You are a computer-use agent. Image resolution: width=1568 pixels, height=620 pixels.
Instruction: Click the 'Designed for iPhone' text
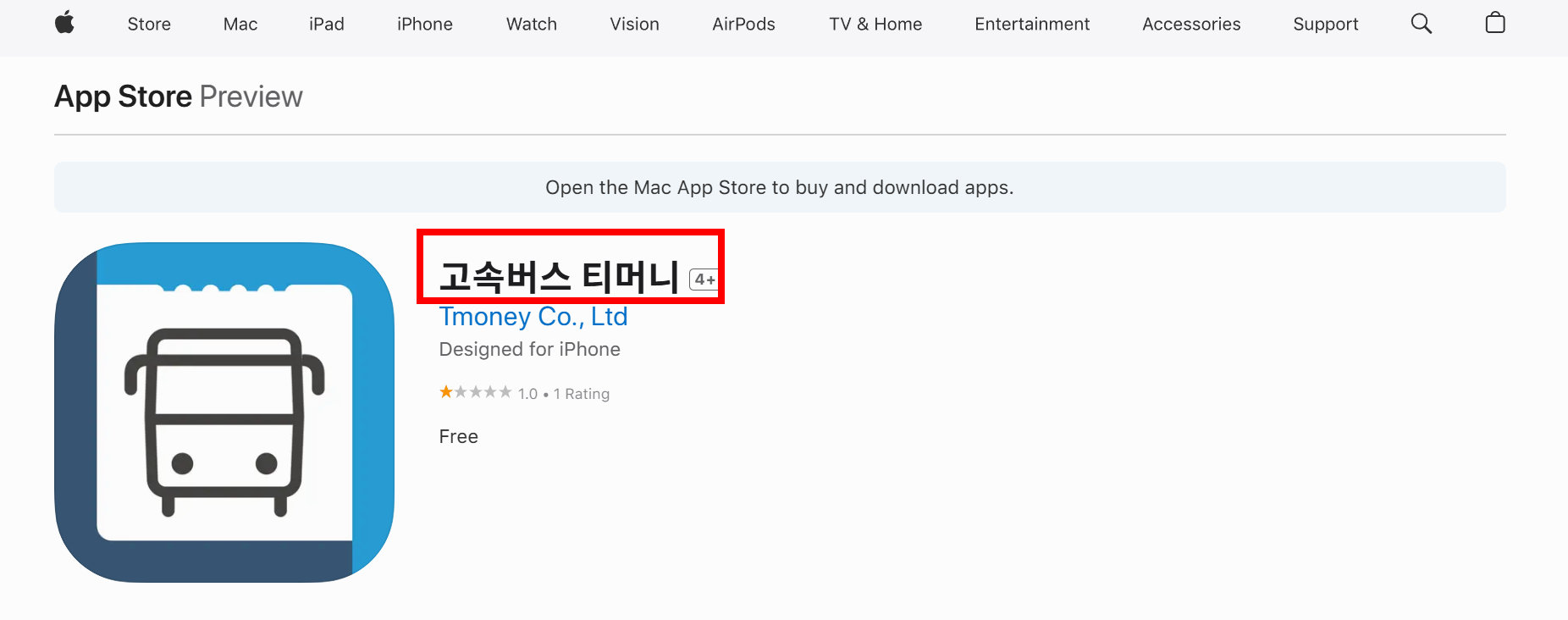pos(530,350)
